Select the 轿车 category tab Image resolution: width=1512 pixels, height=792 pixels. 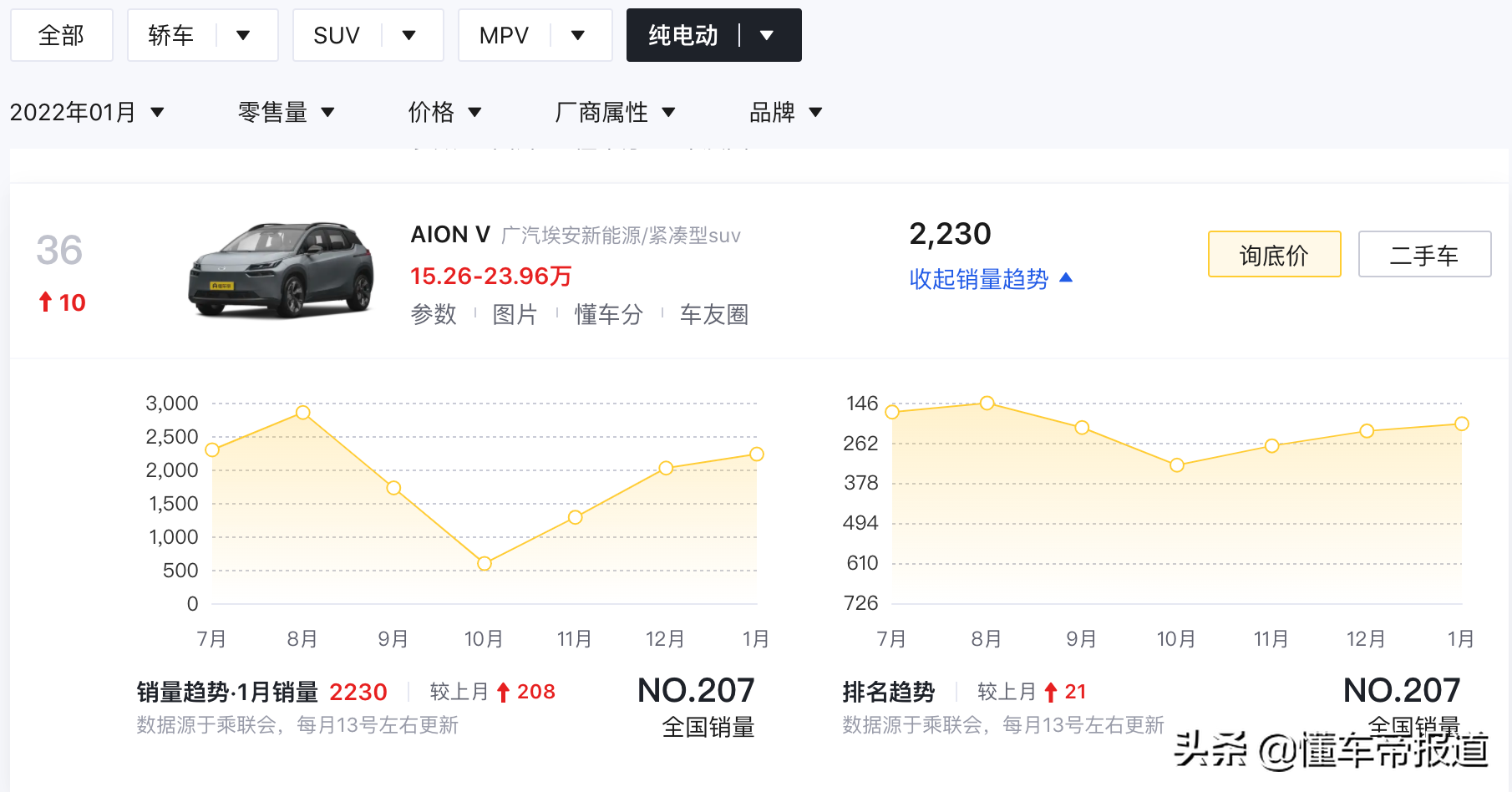coord(170,35)
